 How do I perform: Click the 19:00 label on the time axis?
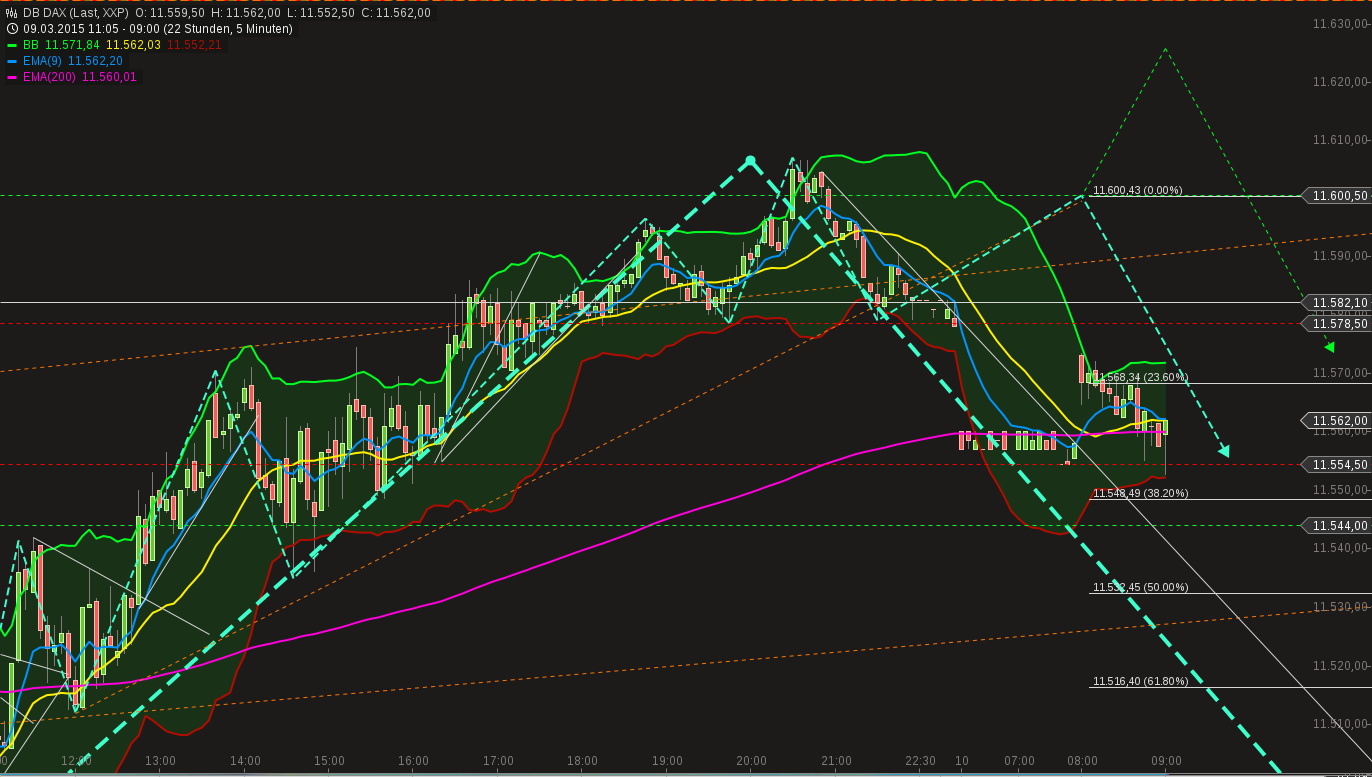667,761
